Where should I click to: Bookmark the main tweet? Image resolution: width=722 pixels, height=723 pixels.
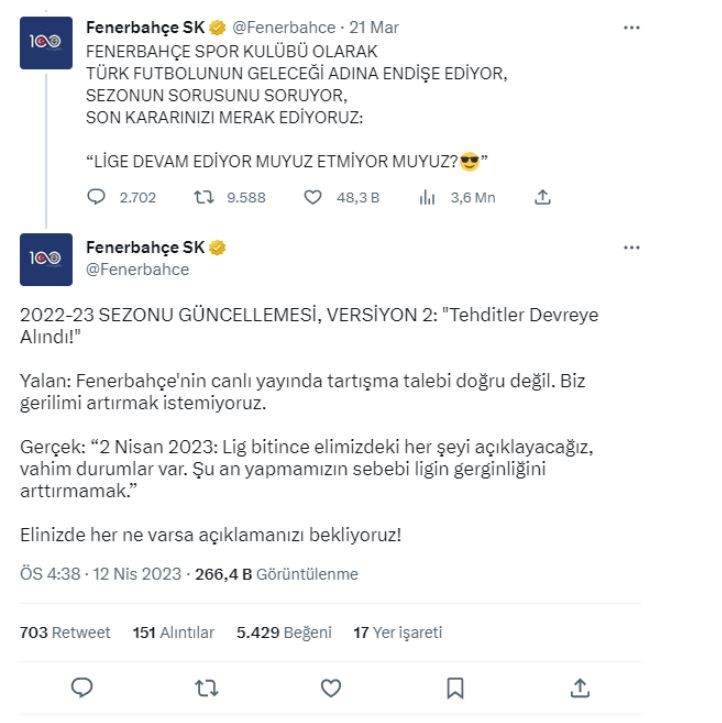[454, 687]
